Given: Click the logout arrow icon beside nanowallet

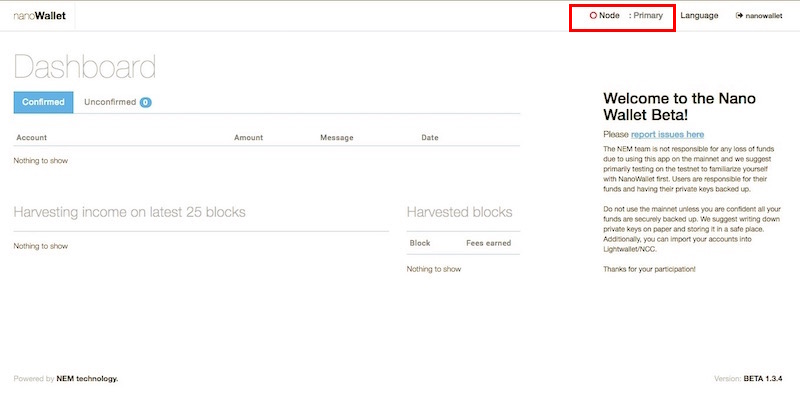Looking at the screenshot, I should point(739,16).
